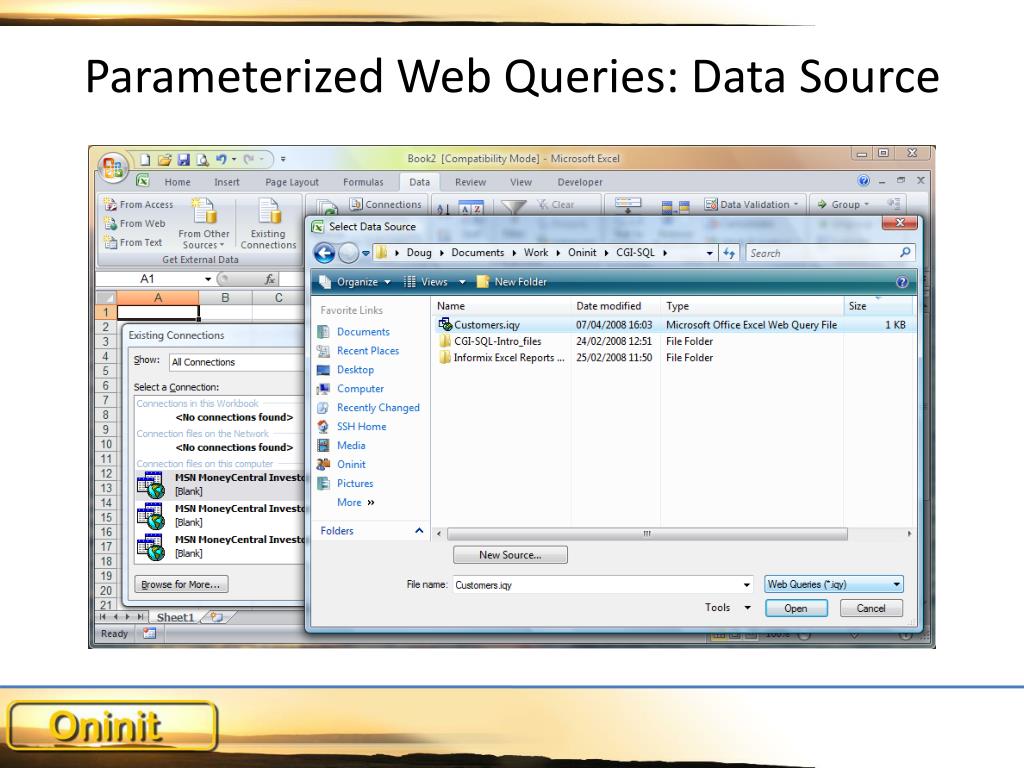Click New Folder in the dialog toolbar
This screenshot has height=768, width=1024.
pyautogui.click(x=512, y=282)
